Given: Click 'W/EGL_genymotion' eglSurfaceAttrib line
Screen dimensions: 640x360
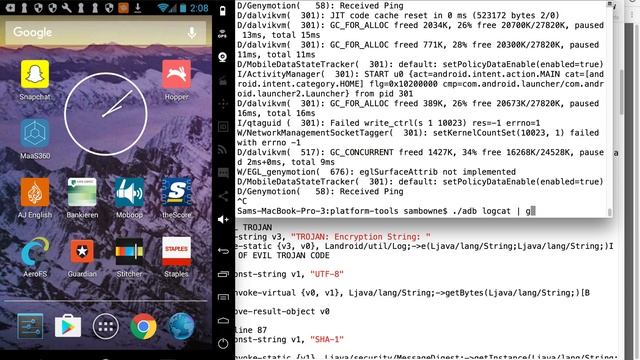Looking at the screenshot, I should click(x=376, y=172).
